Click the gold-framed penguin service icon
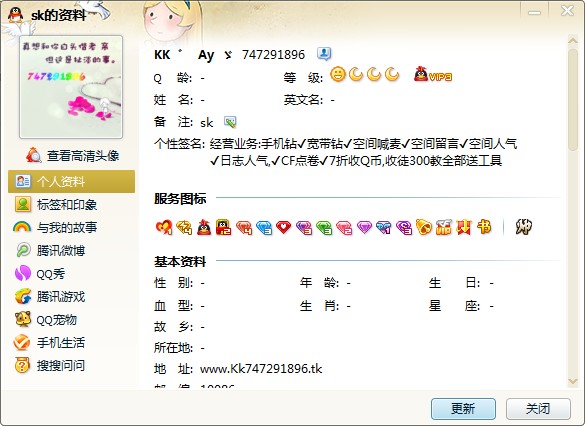The width and height of the screenshot is (585, 426). (224, 227)
